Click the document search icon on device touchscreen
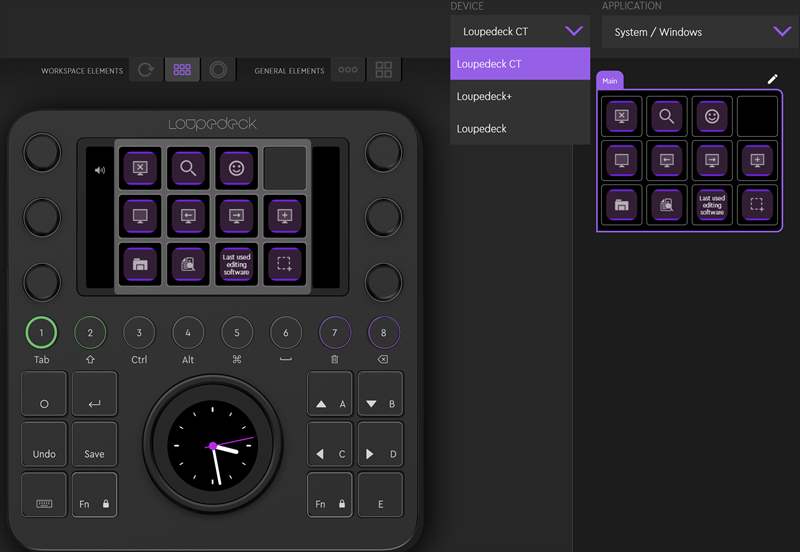The width and height of the screenshot is (800, 552). pyautogui.click(x=188, y=264)
